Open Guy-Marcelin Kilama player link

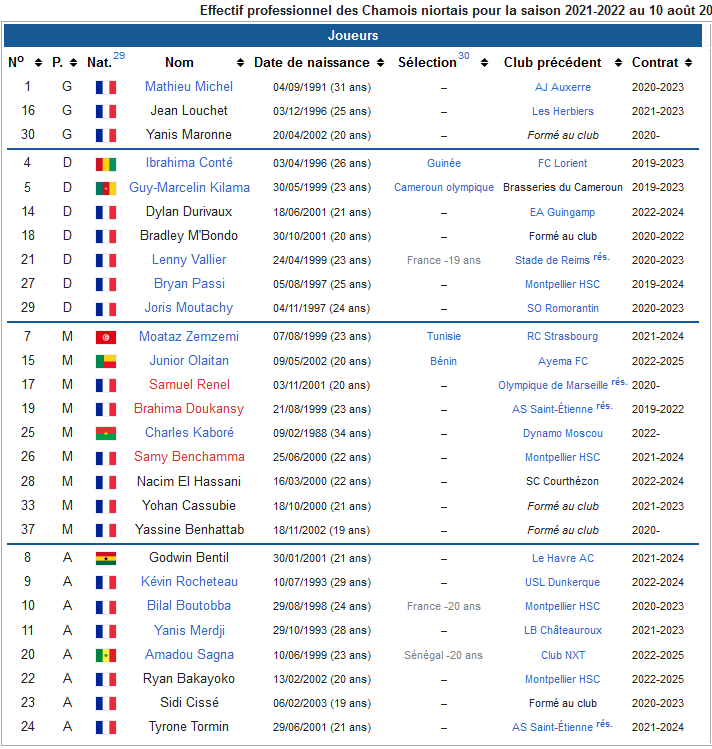pyautogui.click(x=189, y=187)
